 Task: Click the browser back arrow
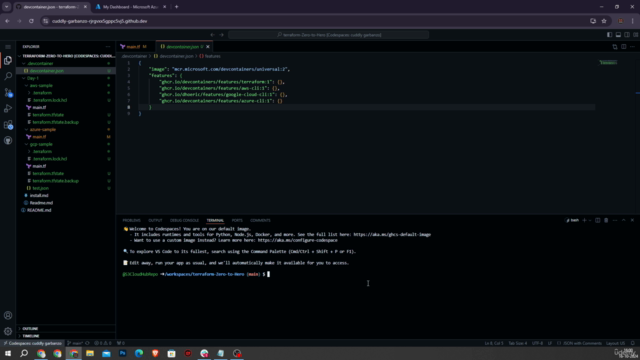coord(7,21)
